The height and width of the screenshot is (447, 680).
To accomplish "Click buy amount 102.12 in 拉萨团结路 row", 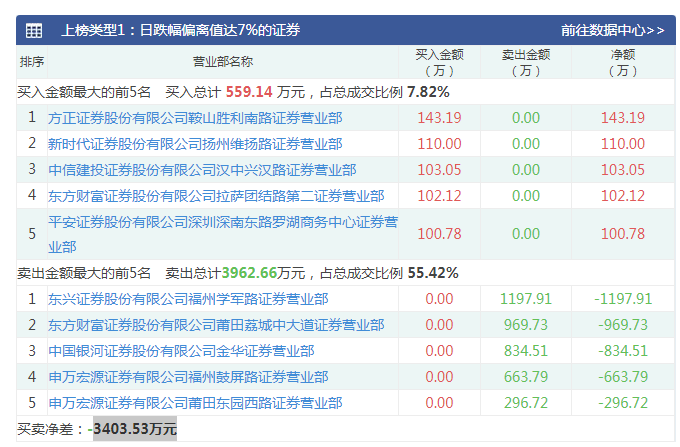I will (x=439, y=196).
